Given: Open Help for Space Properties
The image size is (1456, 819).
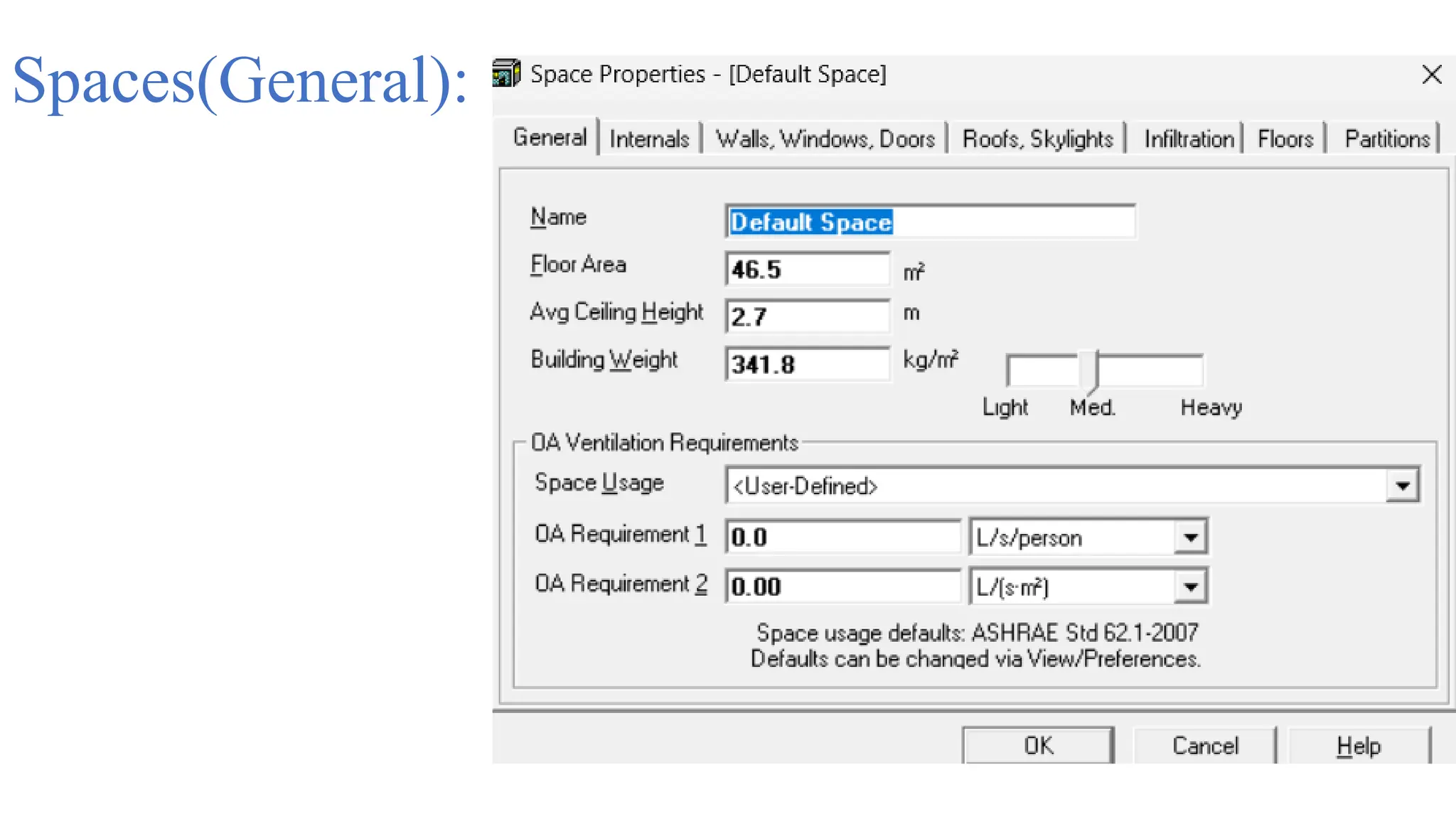Looking at the screenshot, I should click(1359, 746).
